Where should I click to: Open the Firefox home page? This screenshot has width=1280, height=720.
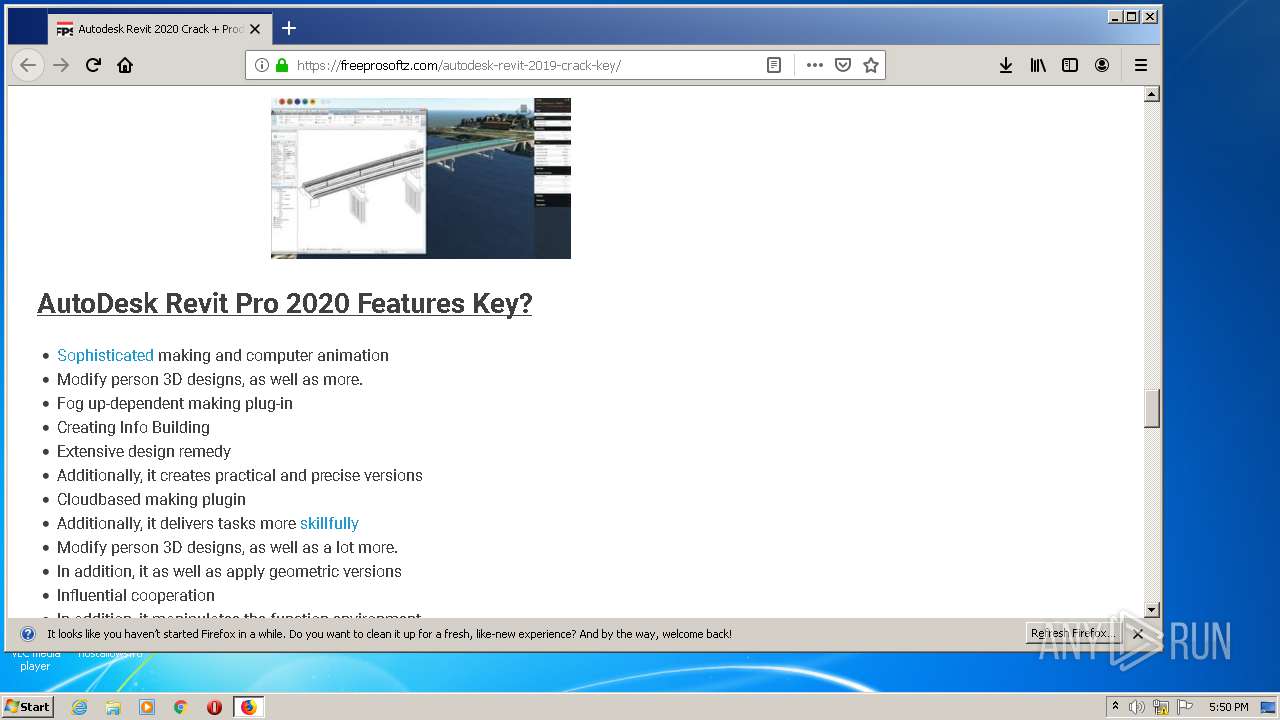tap(125, 65)
